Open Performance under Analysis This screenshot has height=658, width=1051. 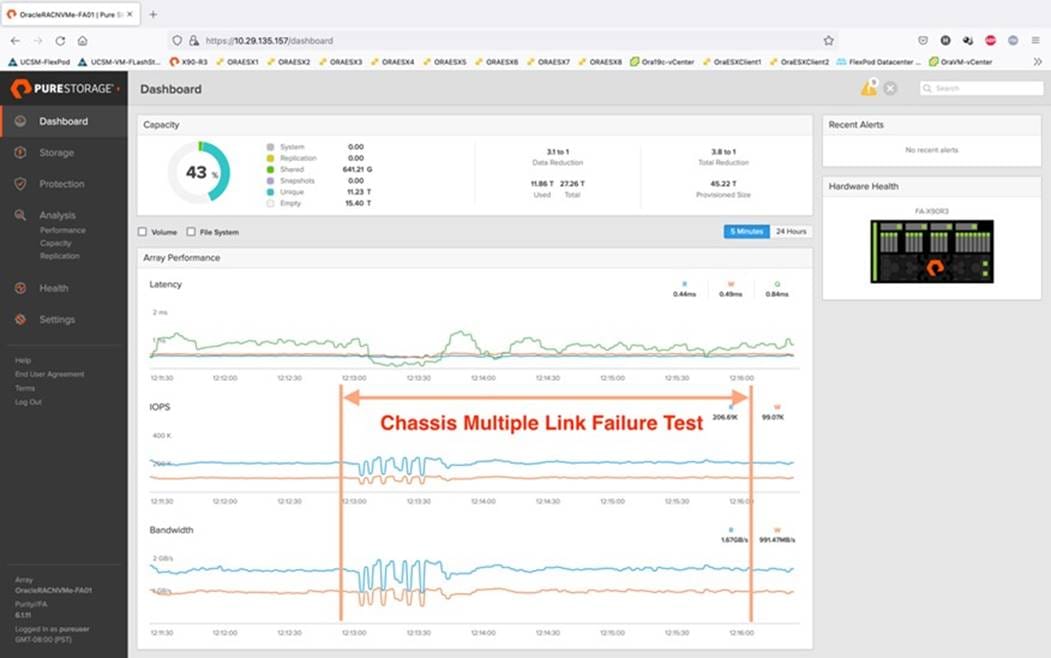click(x=62, y=230)
